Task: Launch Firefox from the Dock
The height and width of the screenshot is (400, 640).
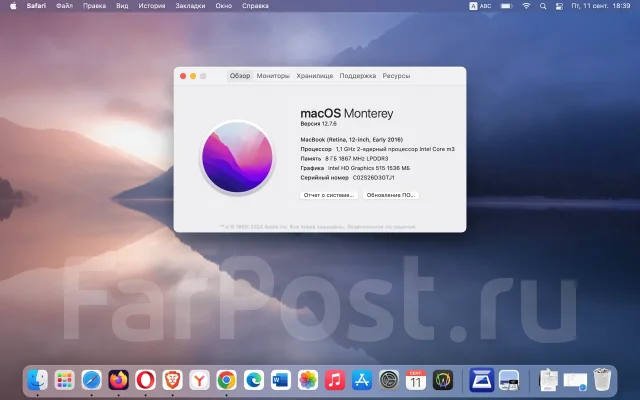Action: (x=118, y=380)
